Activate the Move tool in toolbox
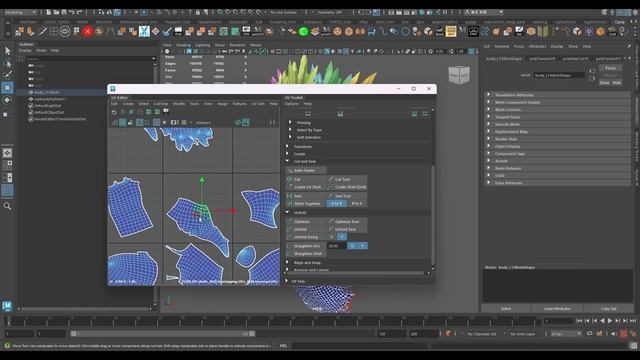 click(7, 88)
